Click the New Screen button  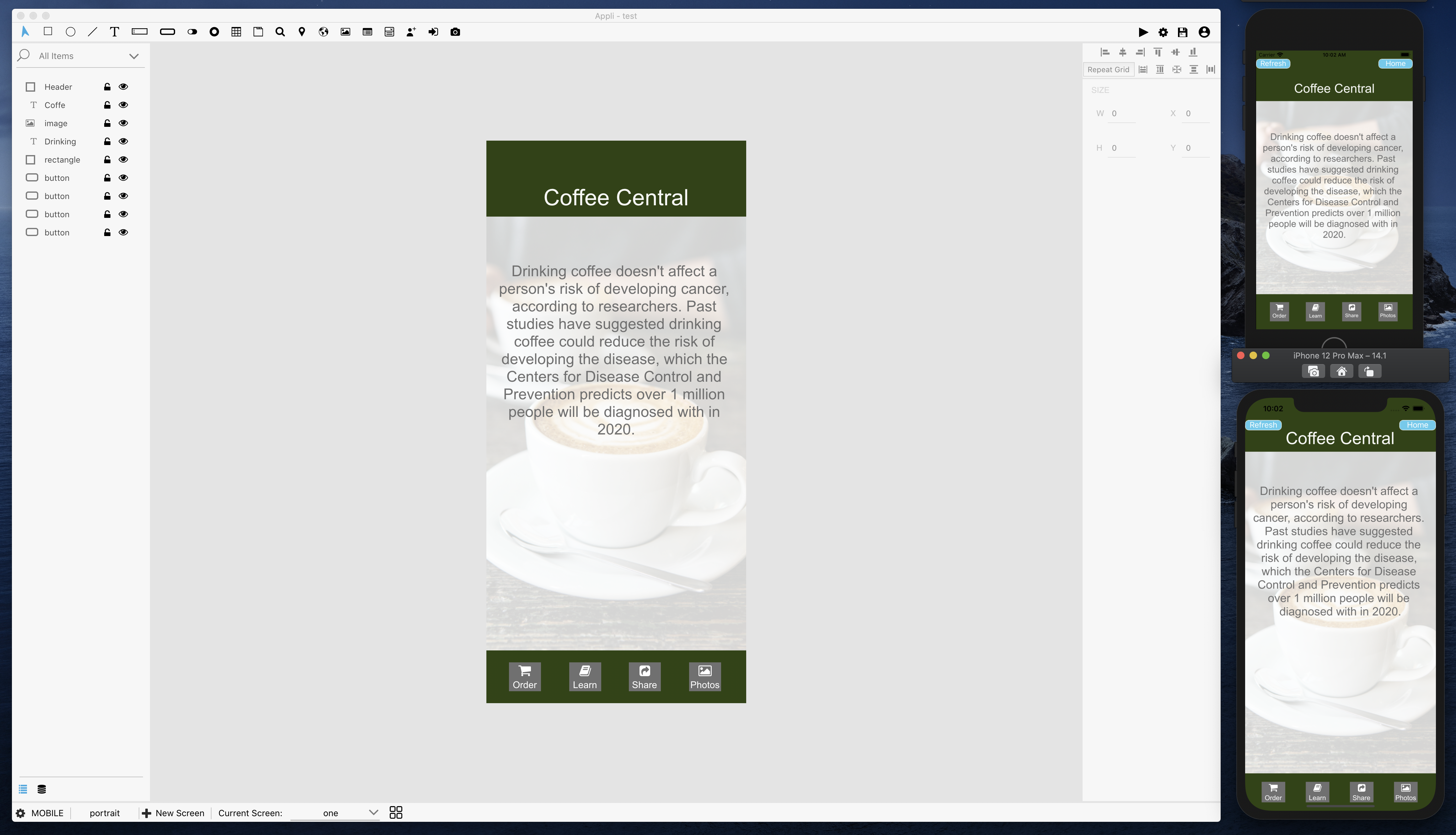[x=173, y=813]
